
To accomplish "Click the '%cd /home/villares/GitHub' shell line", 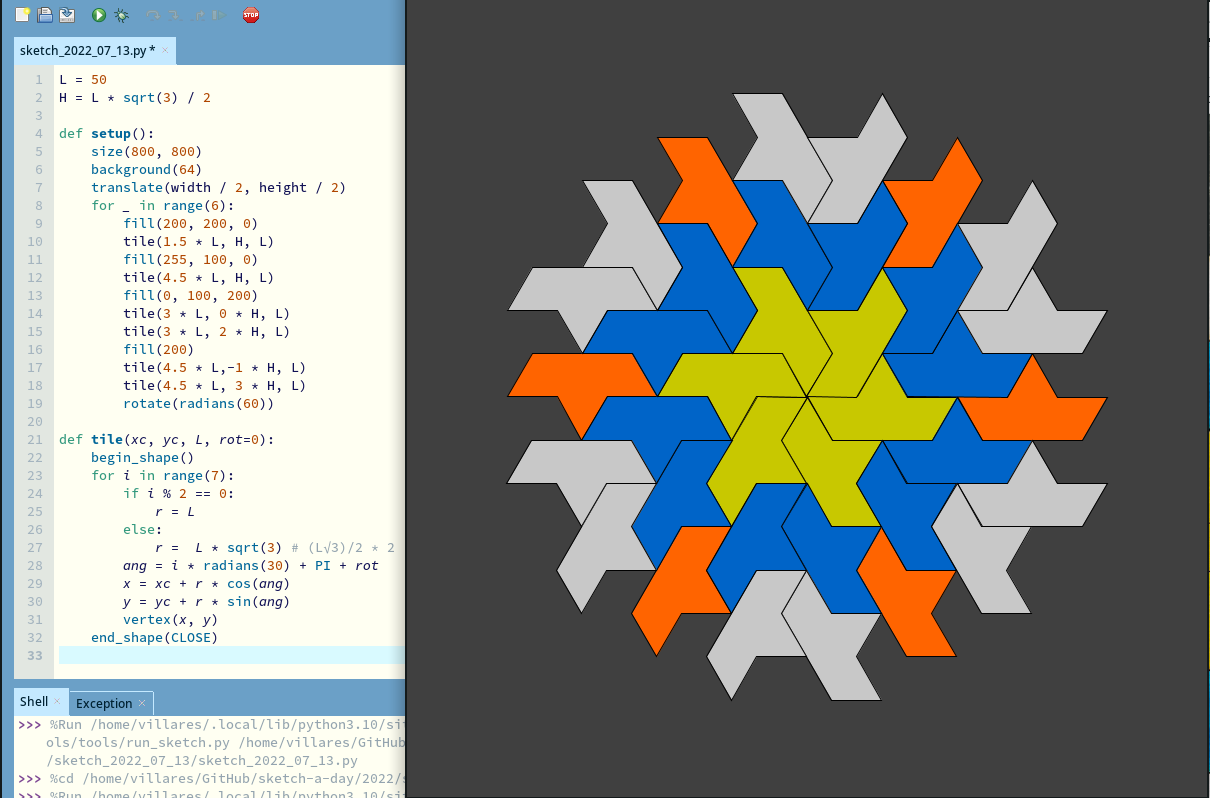I will pyautogui.click(x=229, y=779).
